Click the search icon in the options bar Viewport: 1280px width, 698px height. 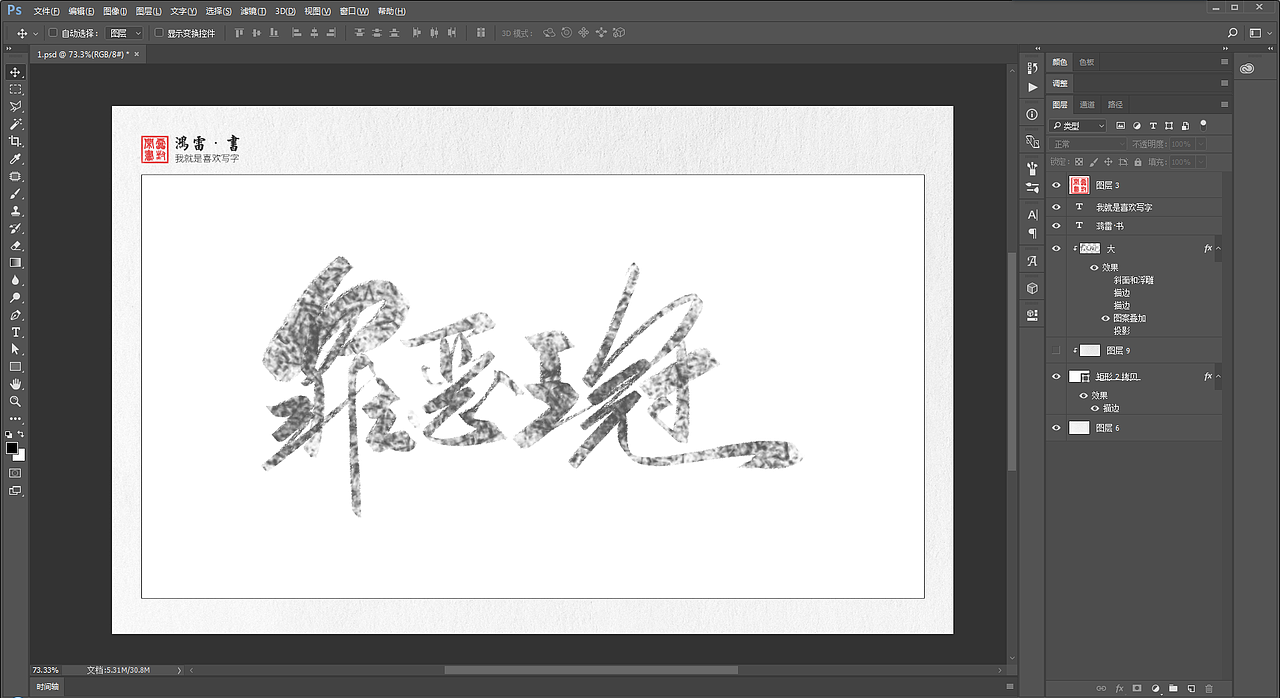tap(1233, 33)
